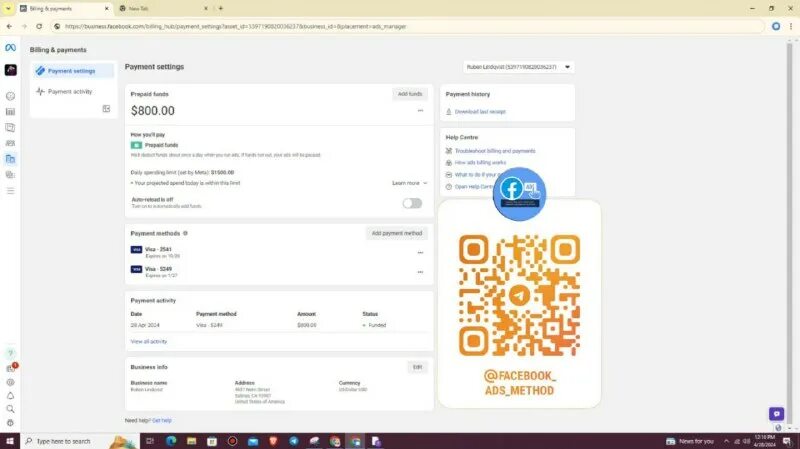Click the browser address bar

tap(406, 27)
